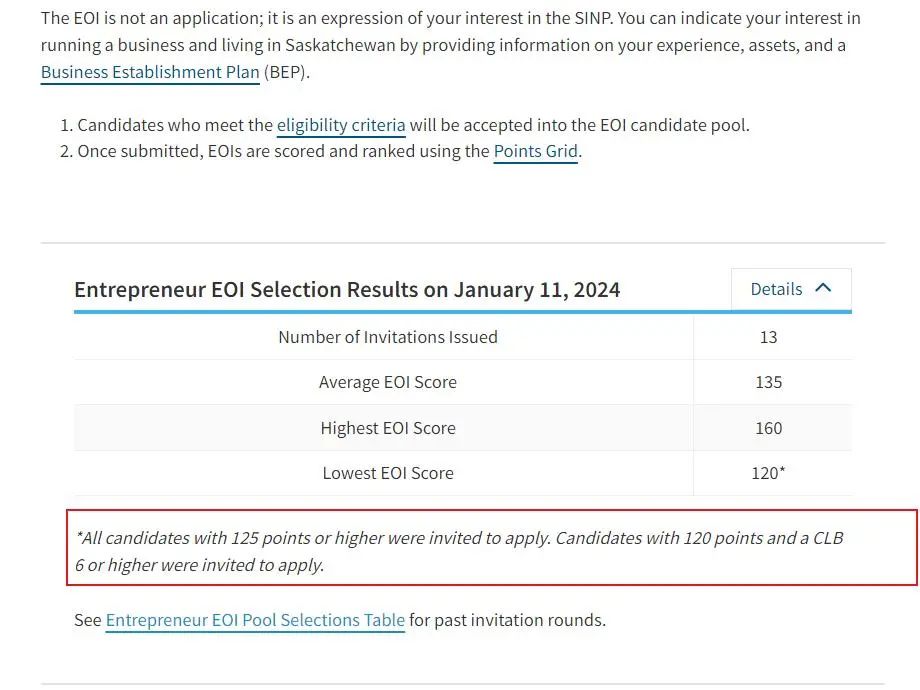
Task: Click the lowest score value 120*
Action: 768,473
